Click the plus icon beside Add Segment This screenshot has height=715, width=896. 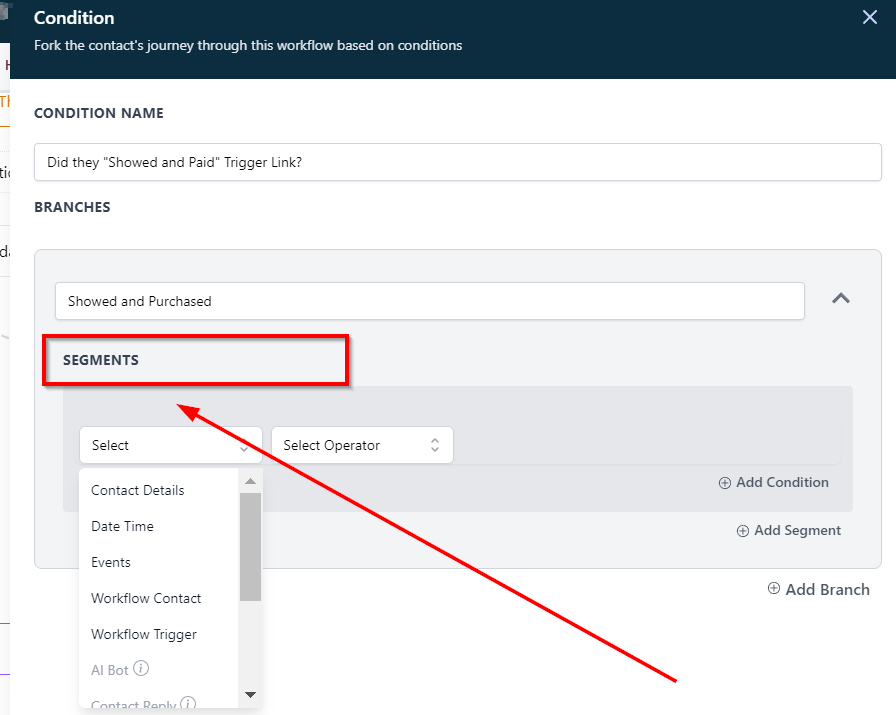coord(743,531)
